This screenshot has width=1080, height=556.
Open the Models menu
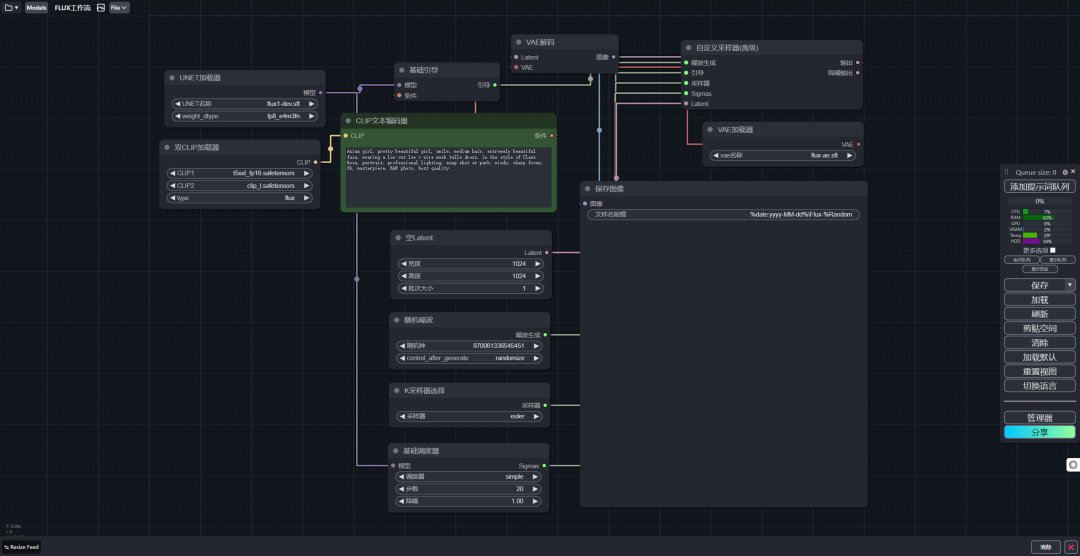(36, 7)
